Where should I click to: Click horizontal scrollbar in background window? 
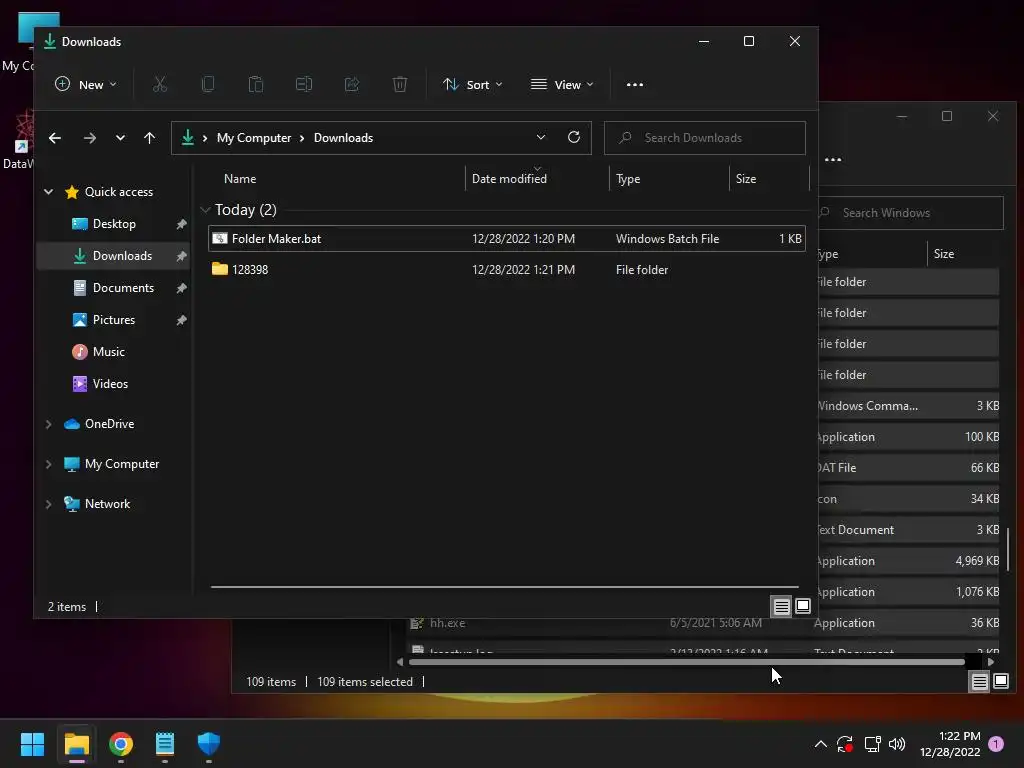click(686, 662)
